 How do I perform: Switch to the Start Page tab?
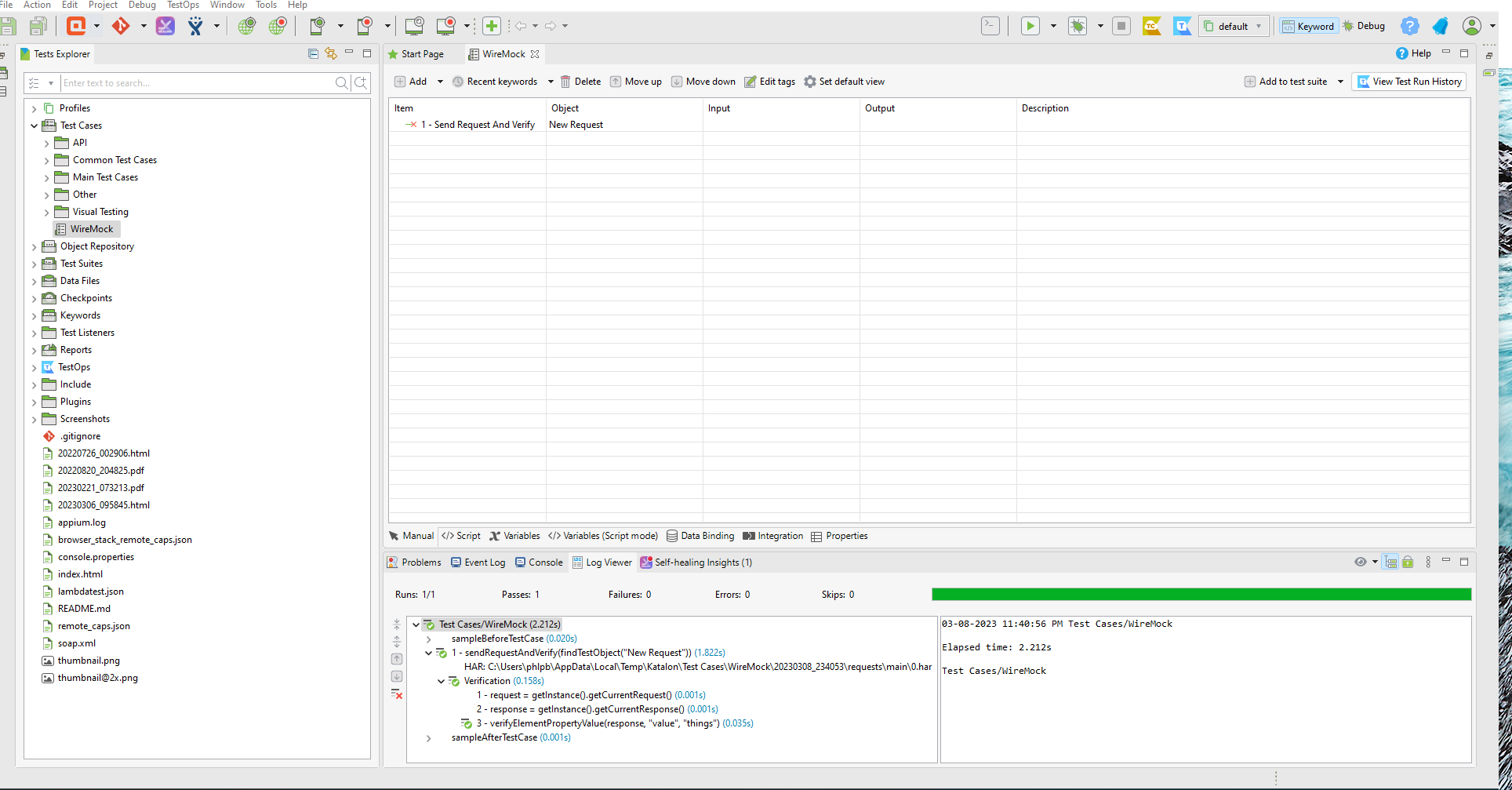pos(416,54)
